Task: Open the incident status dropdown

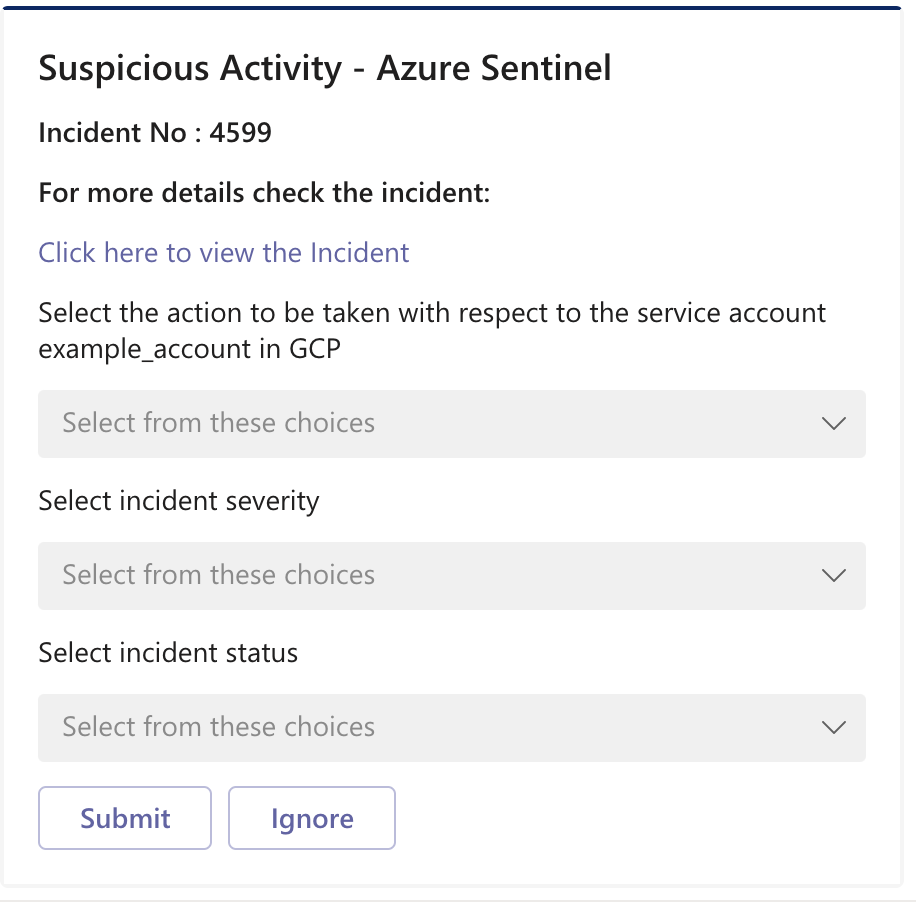Action: [x=451, y=728]
